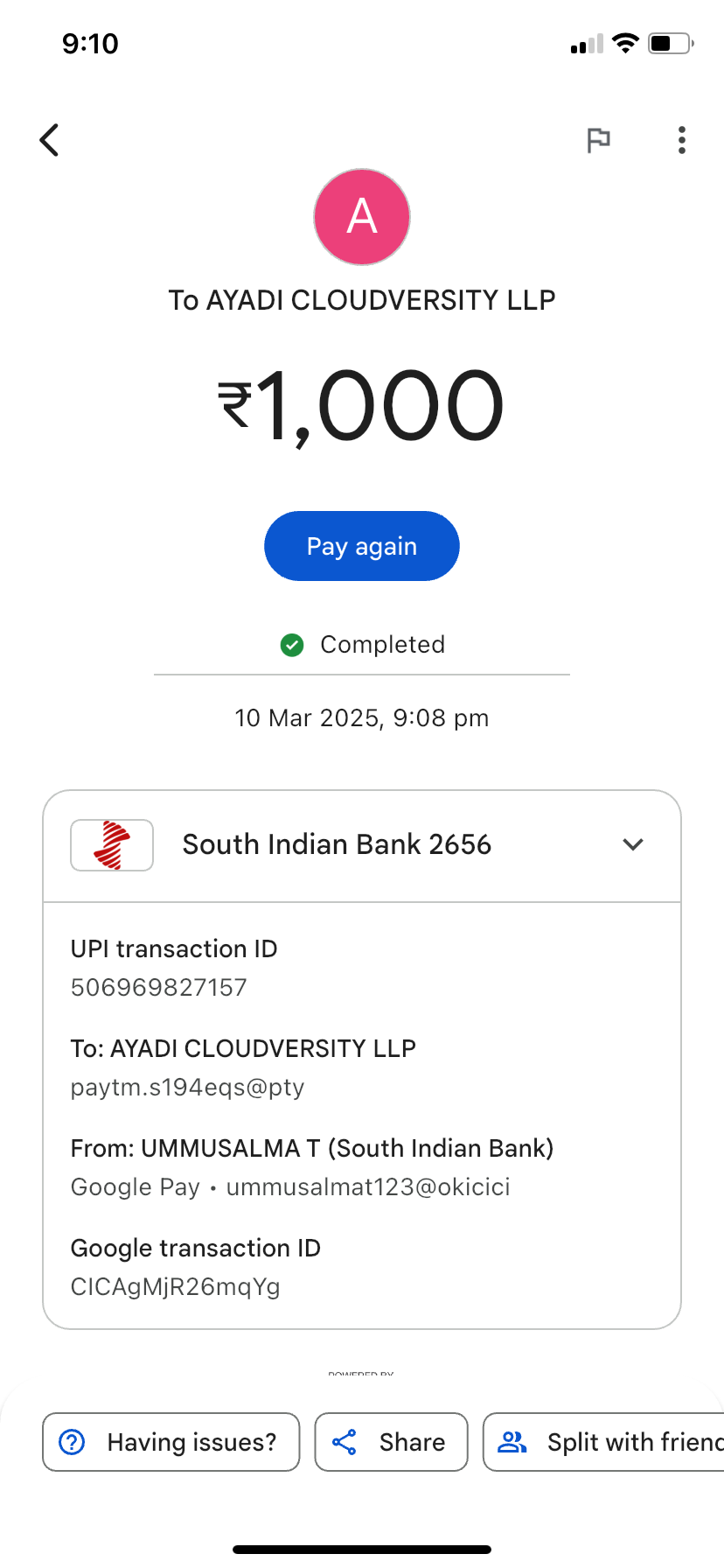
Task: Open the three-dot more options menu
Action: click(x=682, y=140)
